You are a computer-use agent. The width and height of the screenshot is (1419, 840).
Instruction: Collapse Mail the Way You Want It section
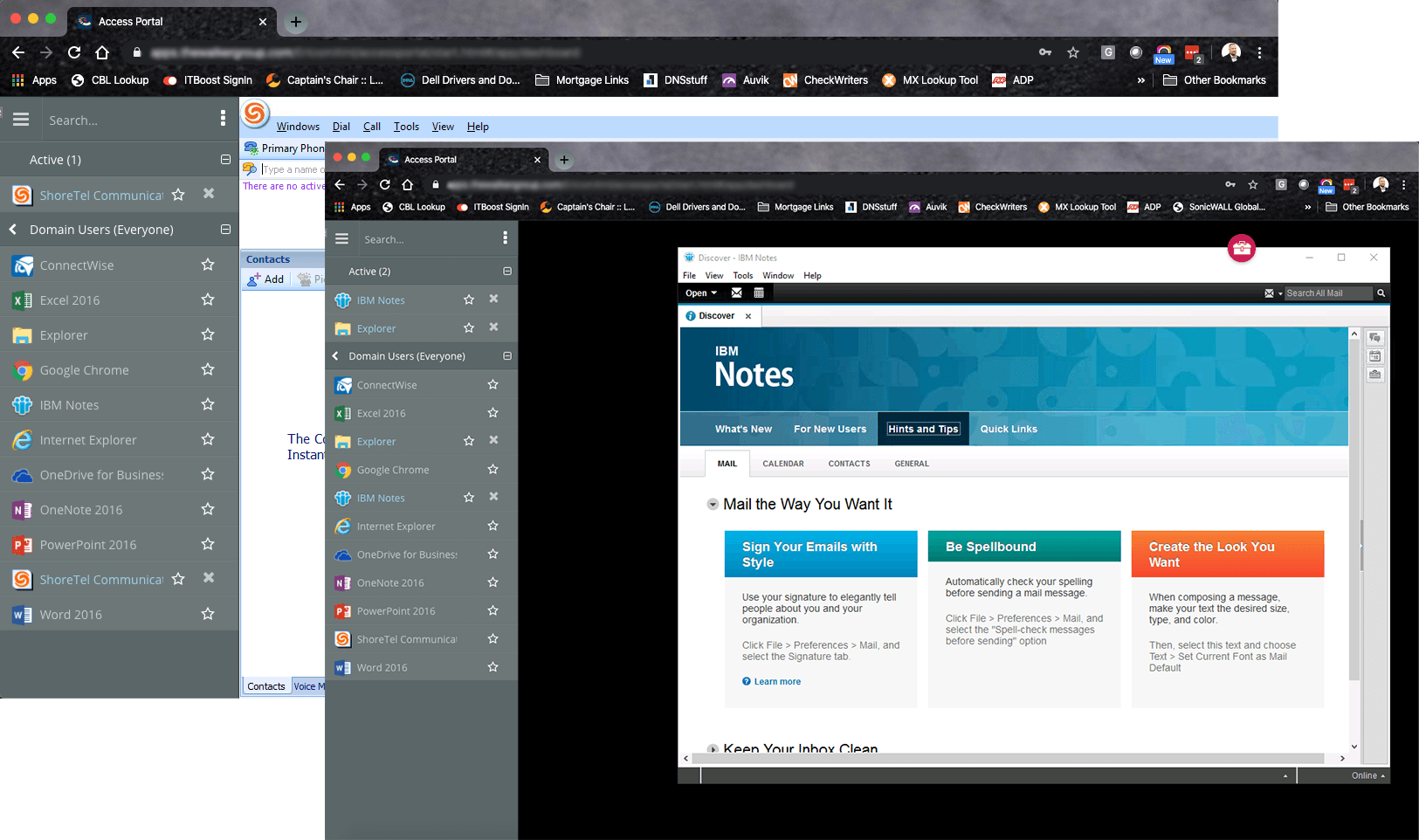[x=713, y=505]
